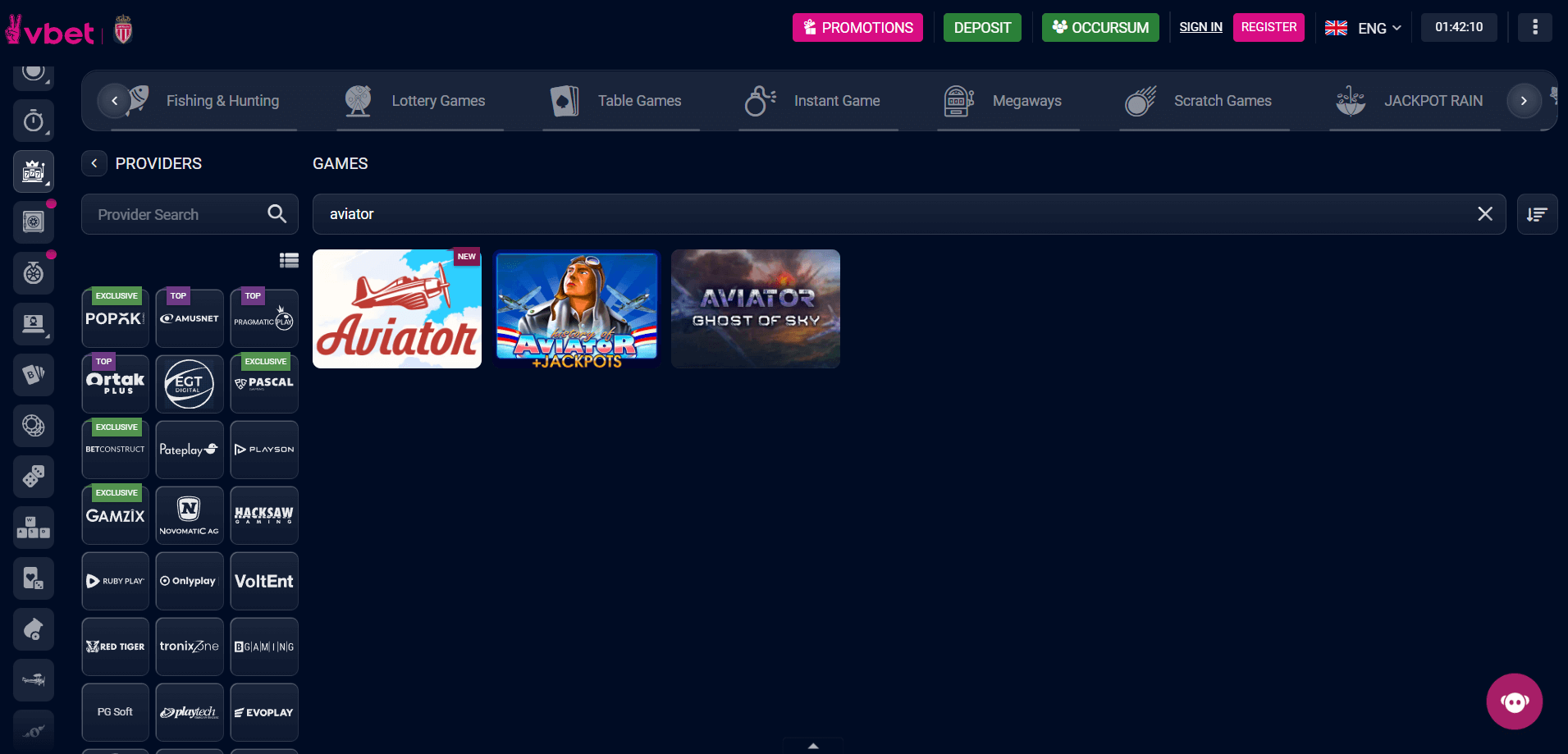The width and height of the screenshot is (1568, 754).
Task: Filter by Ortak Plus provider
Action: pos(116,384)
